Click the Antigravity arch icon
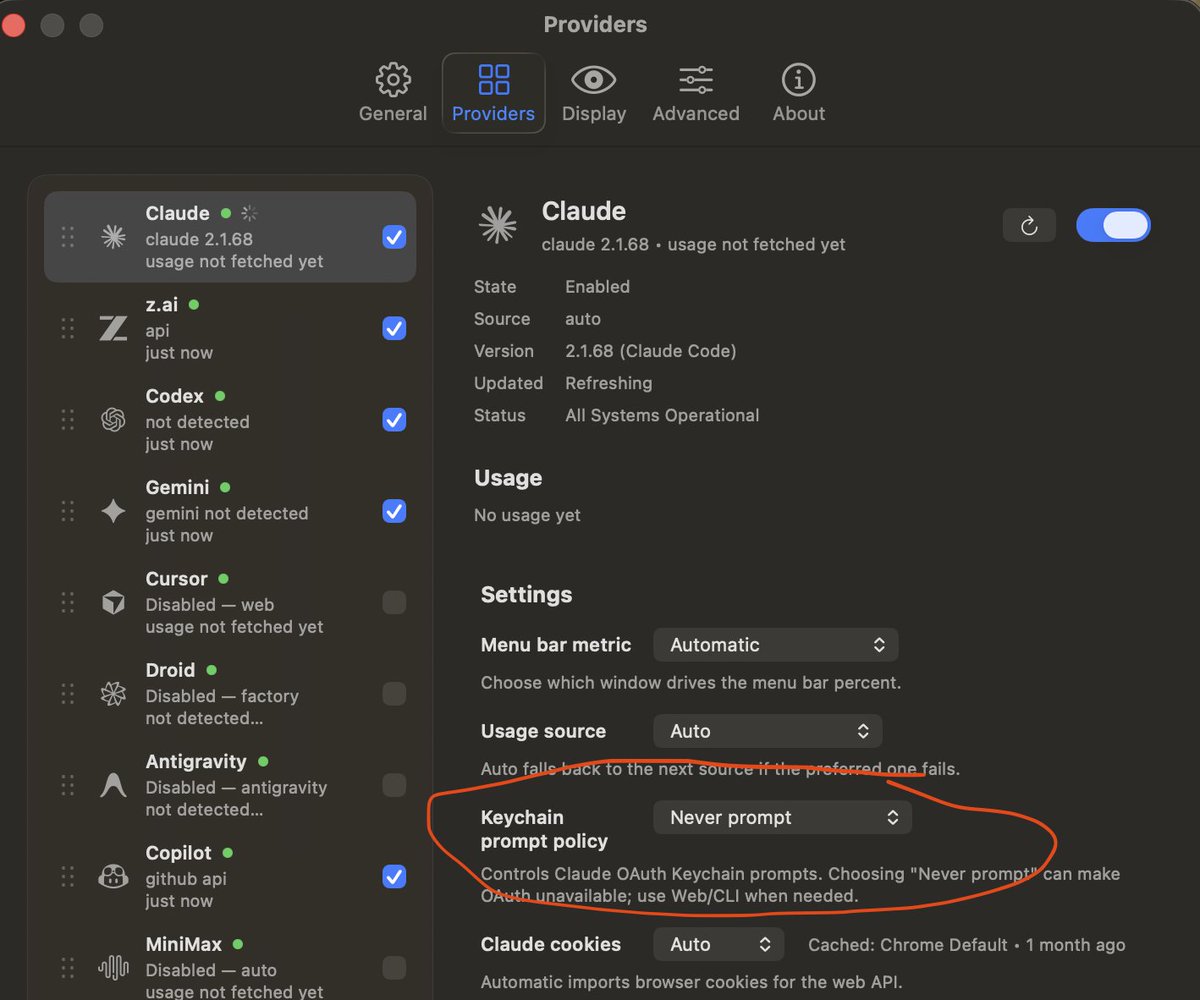The height and width of the screenshot is (1000, 1200). pos(113,785)
